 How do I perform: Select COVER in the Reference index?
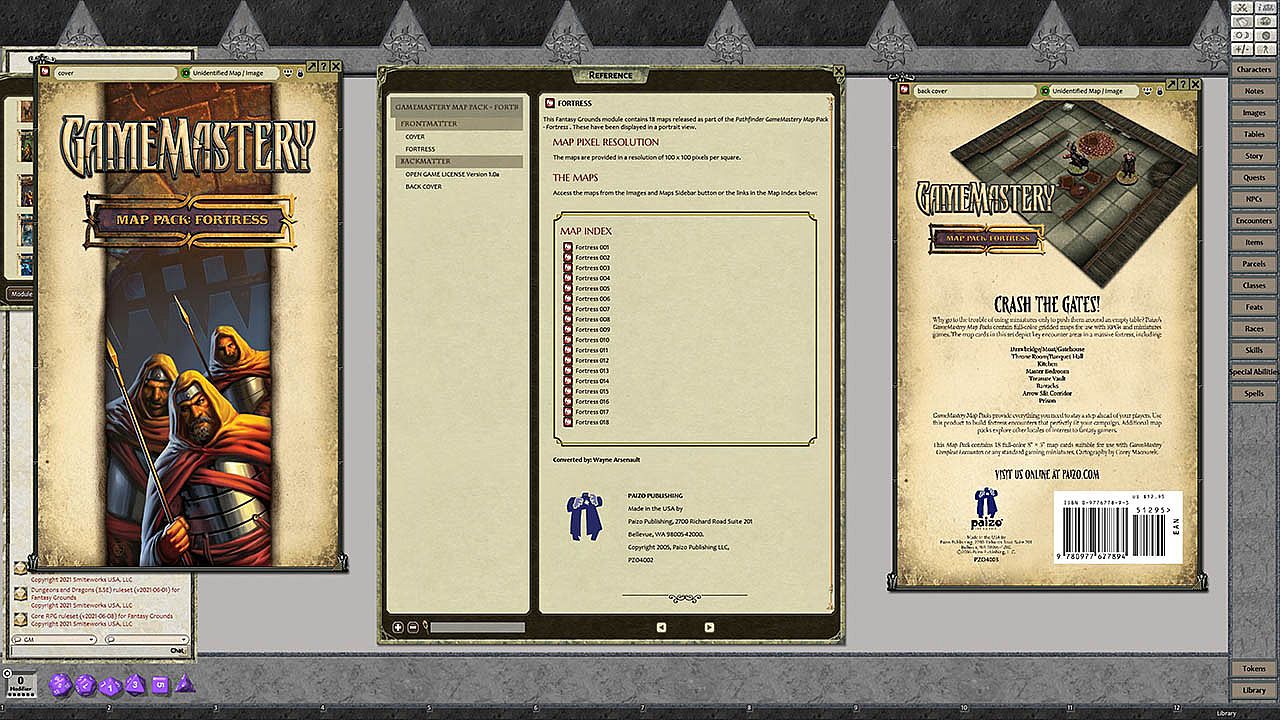pyautogui.click(x=415, y=136)
